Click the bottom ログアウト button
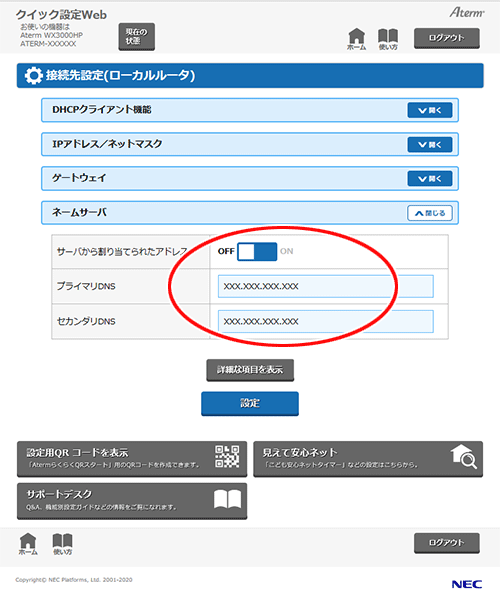This screenshot has width=500, height=598. coord(447,543)
